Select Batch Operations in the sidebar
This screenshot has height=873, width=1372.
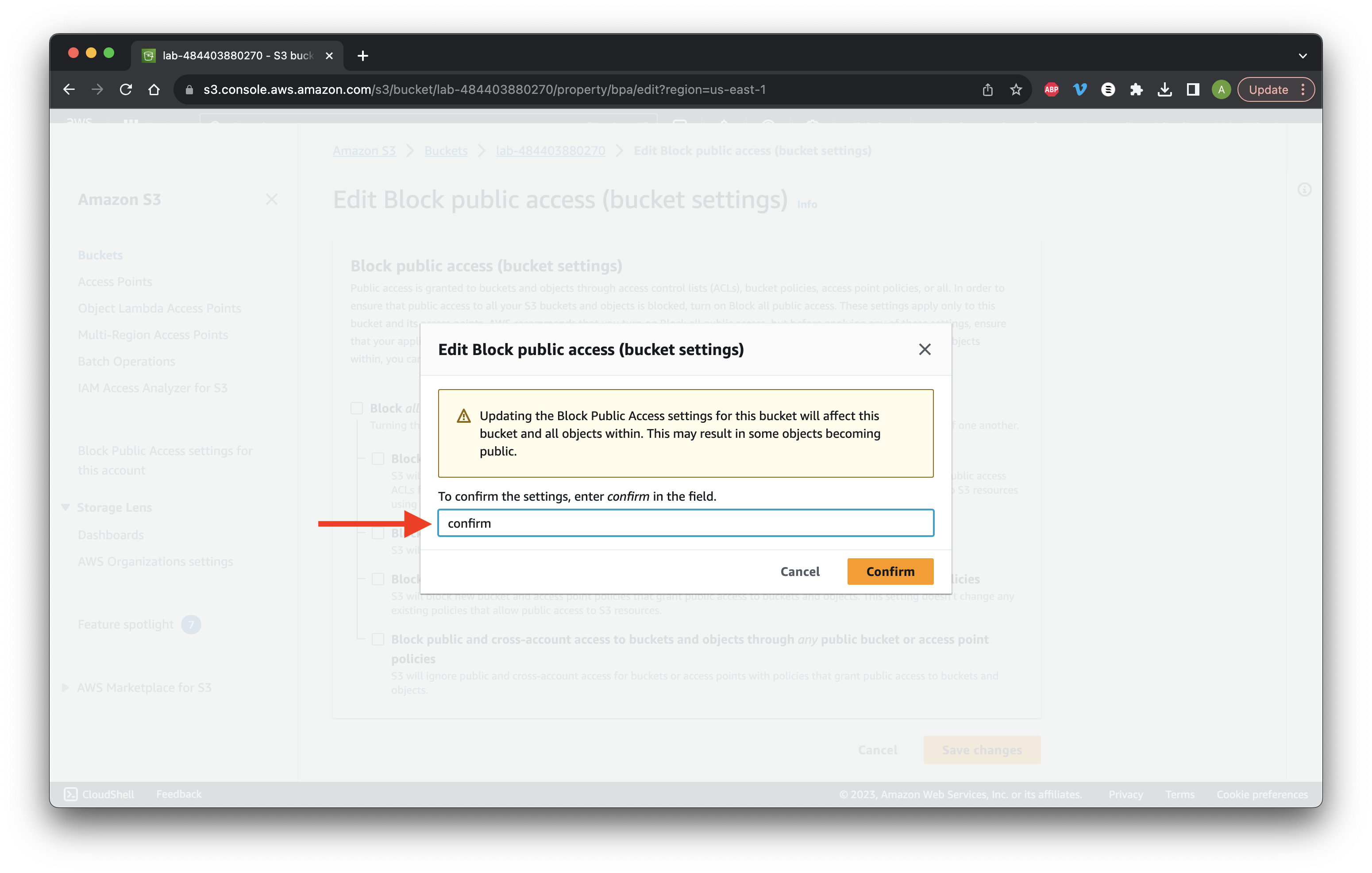click(127, 361)
